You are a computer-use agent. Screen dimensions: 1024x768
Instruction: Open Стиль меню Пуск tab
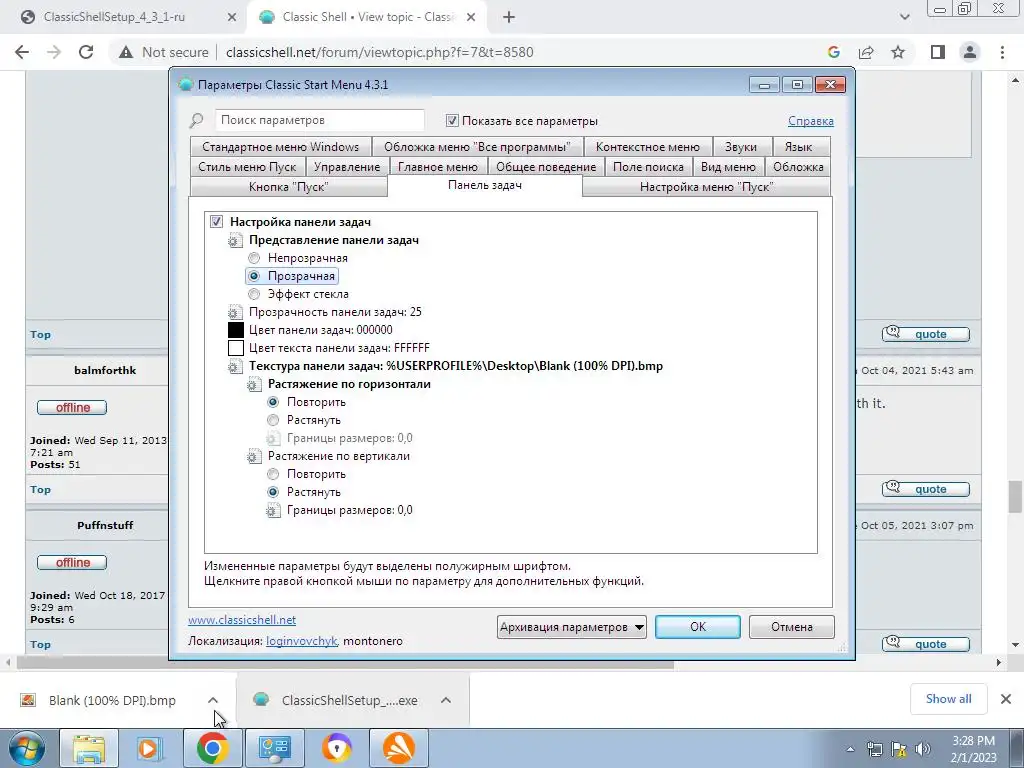click(247, 167)
